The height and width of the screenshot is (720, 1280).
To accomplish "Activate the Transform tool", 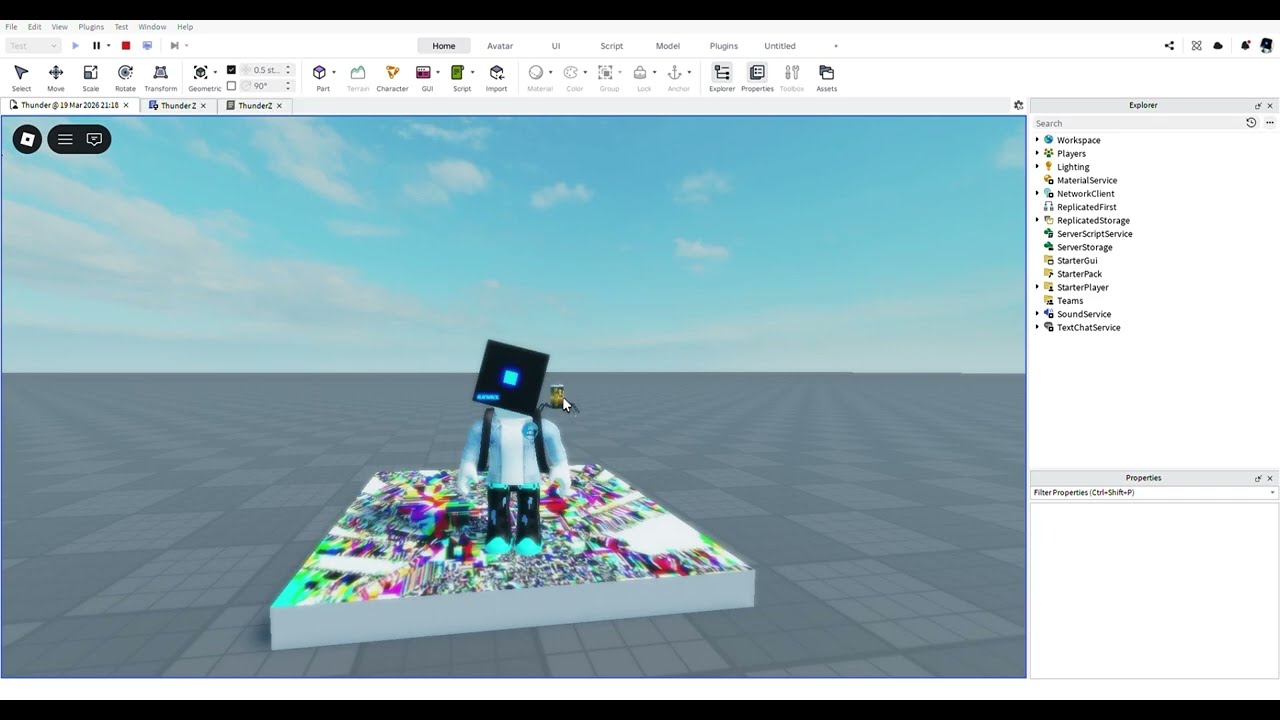I will (160, 77).
